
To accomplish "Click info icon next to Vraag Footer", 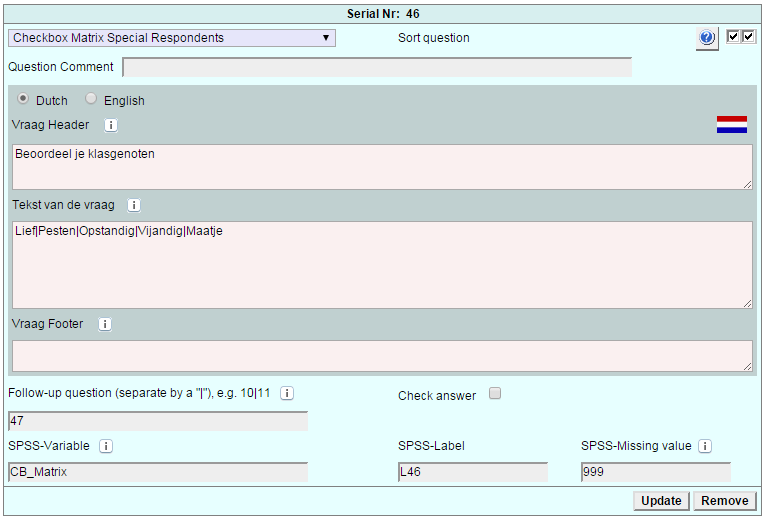I will [105, 324].
